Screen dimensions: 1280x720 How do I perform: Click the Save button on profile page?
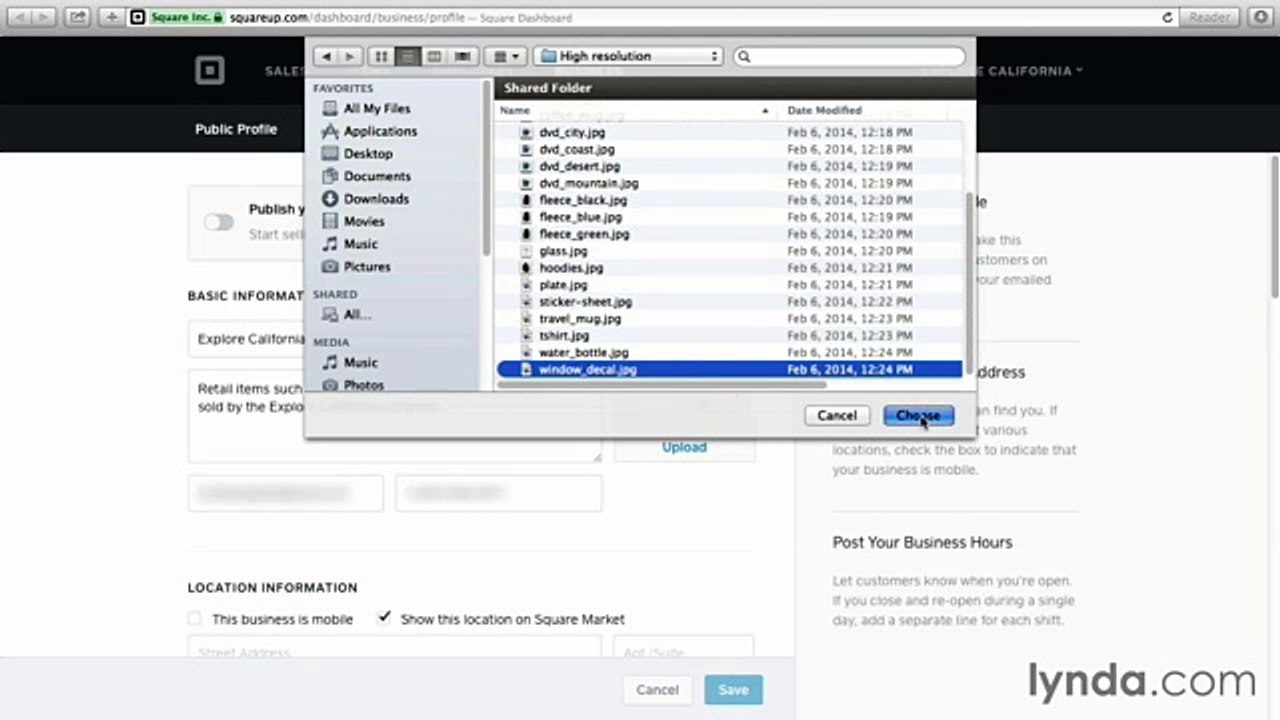click(733, 690)
